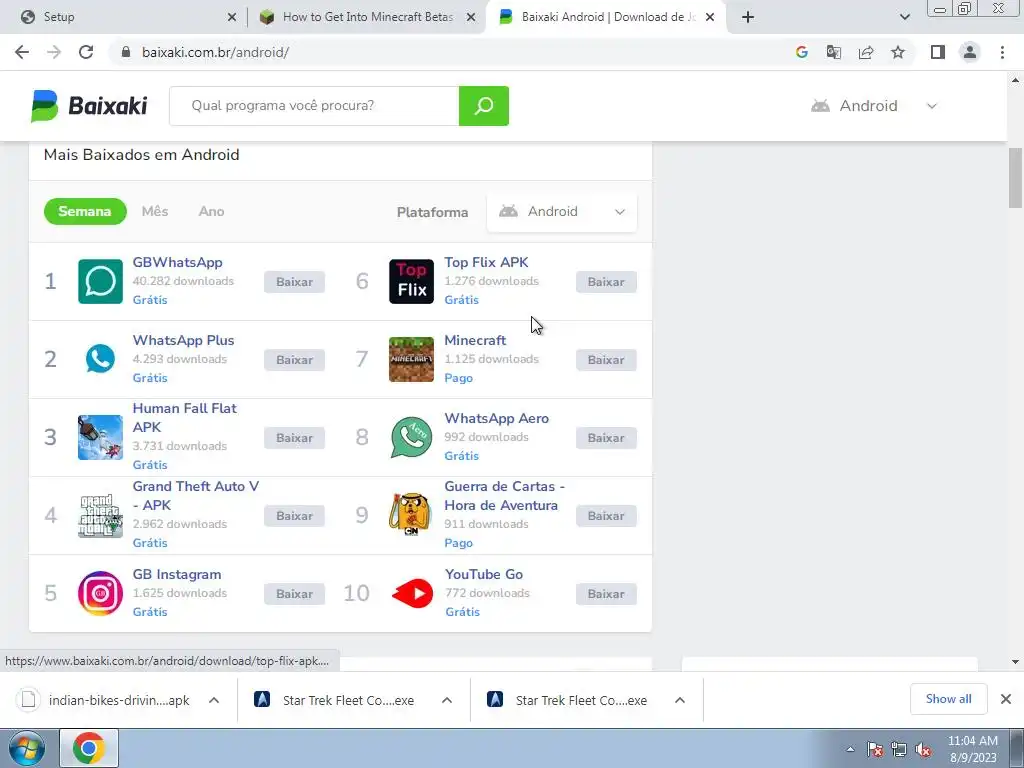Click Baixar for GB Instagram
This screenshot has width=1024, height=768.
tap(295, 594)
